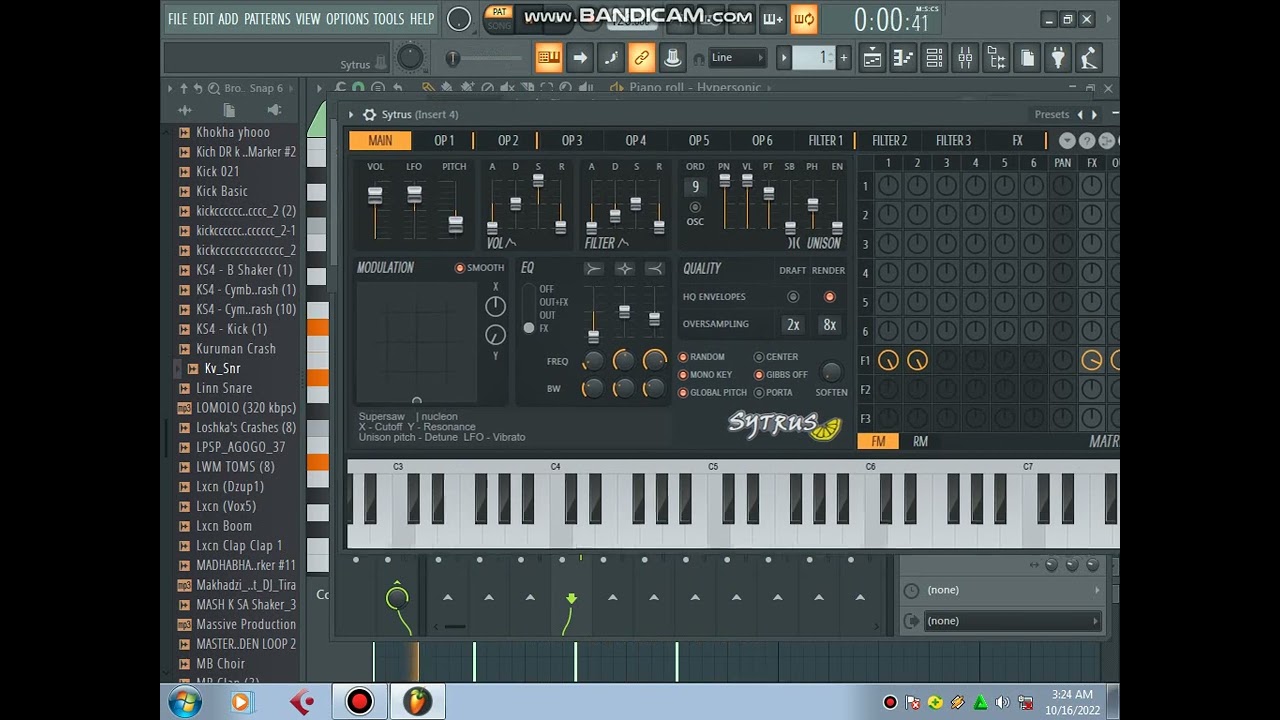Expand the Sytrus window options arrow
Image resolution: width=1280 pixels, height=720 pixels.
351,115
